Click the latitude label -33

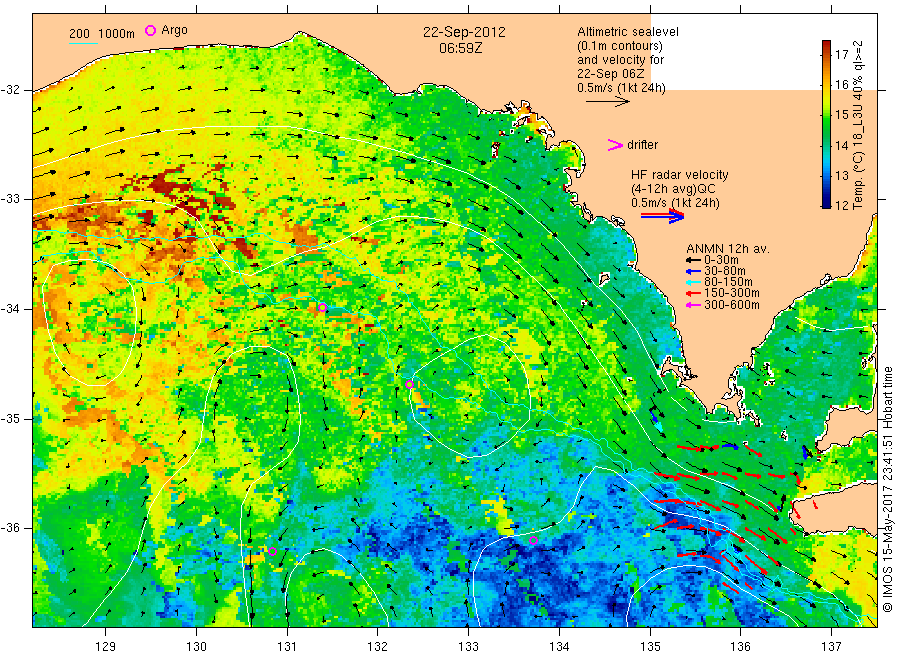[x=10, y=199]
